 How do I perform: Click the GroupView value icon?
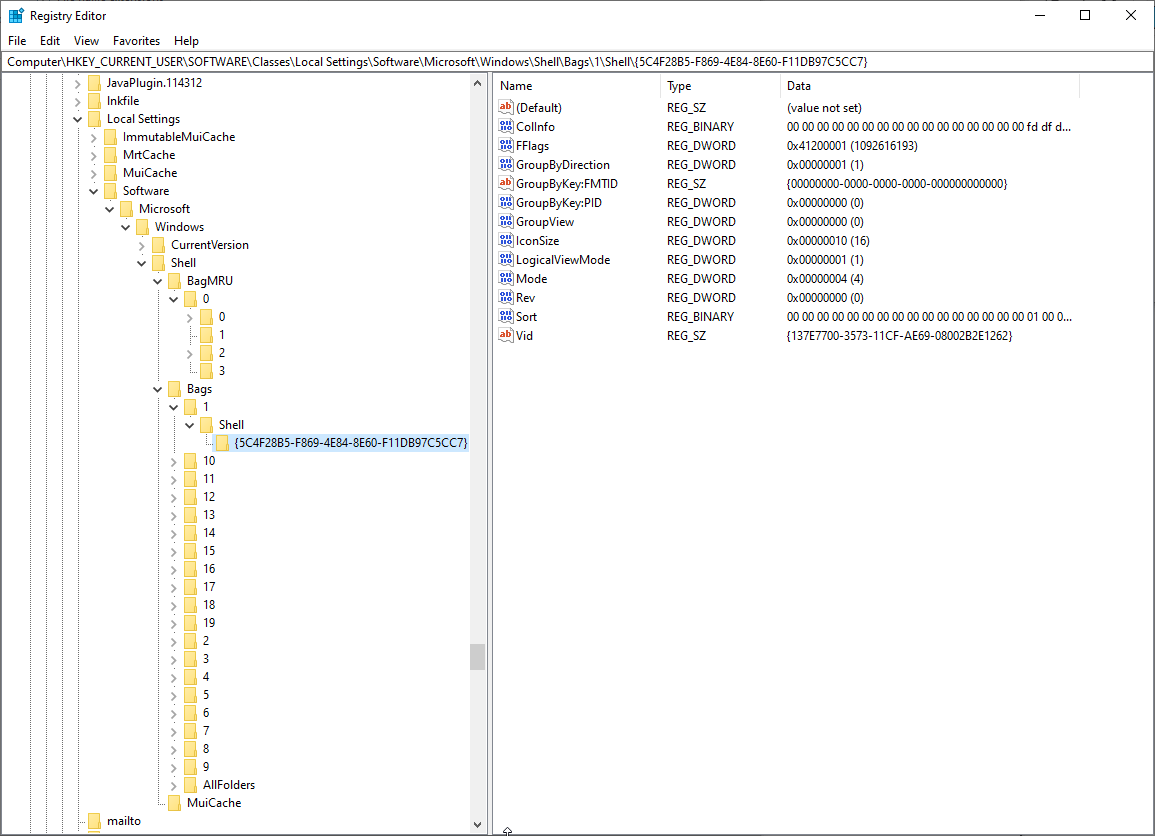[505, 222]
